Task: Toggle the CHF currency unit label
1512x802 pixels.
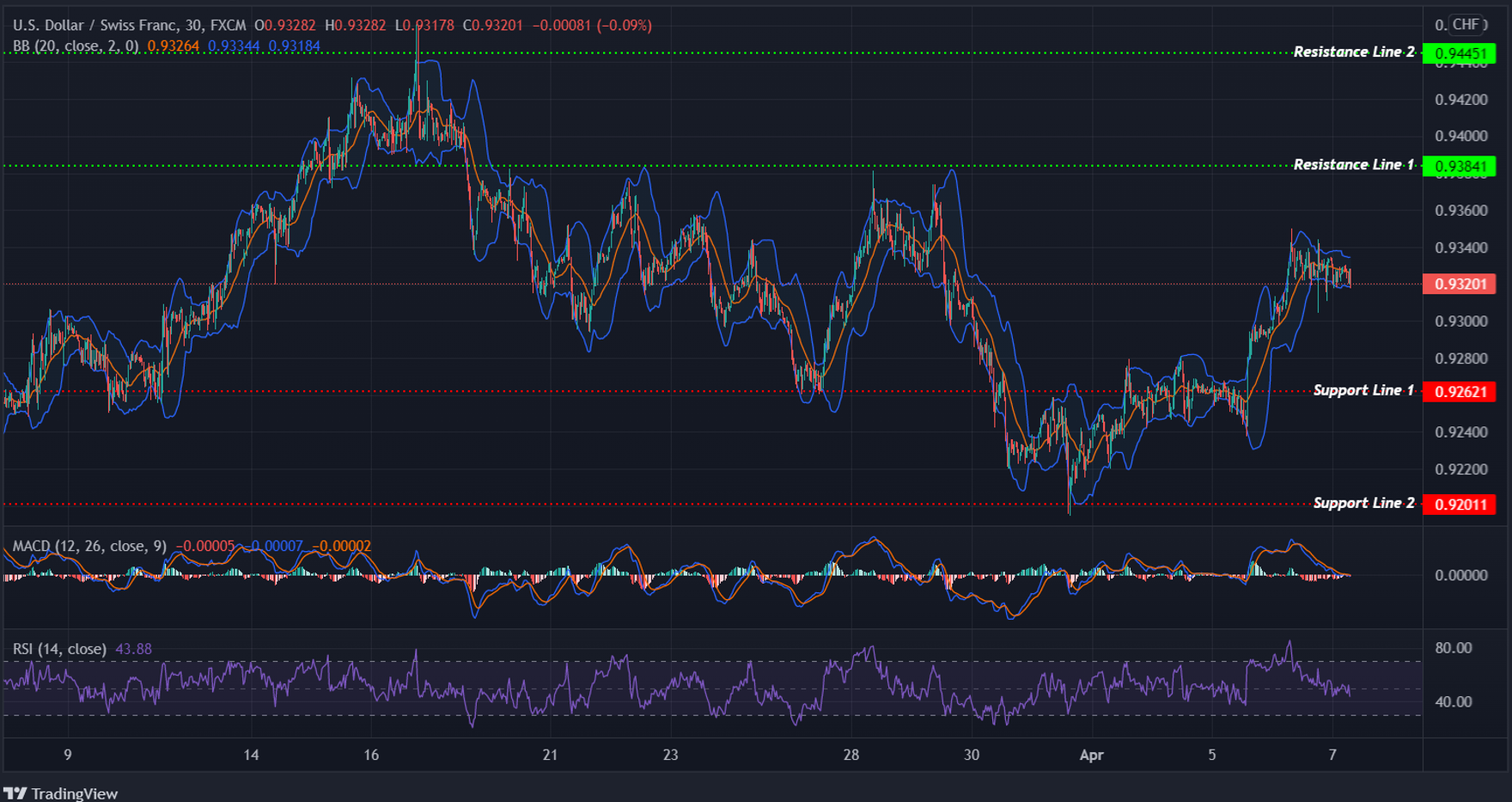Action: coord(1466,25)
